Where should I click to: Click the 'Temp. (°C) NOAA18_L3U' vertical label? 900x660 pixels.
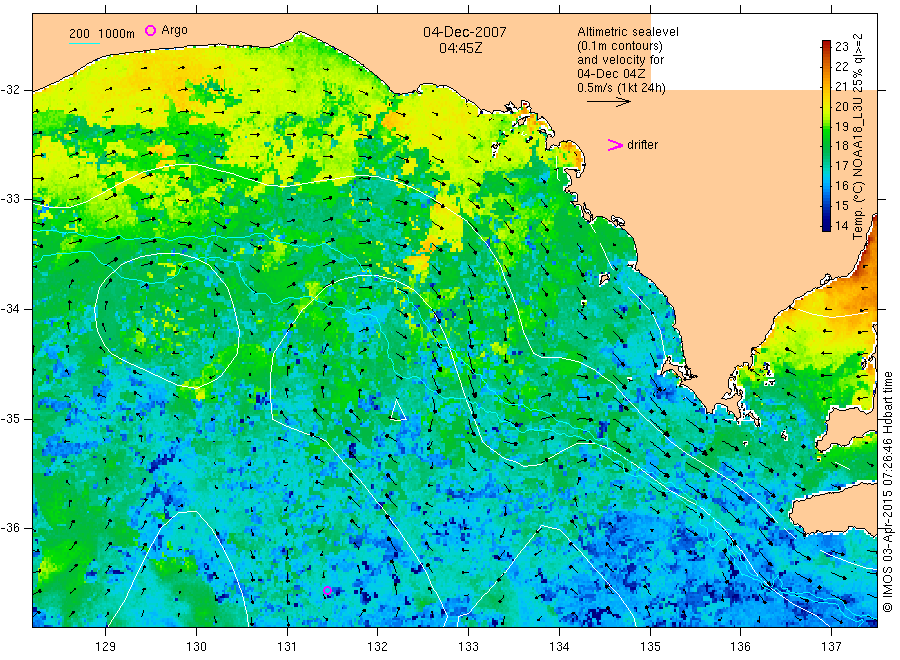click(858, 167)
